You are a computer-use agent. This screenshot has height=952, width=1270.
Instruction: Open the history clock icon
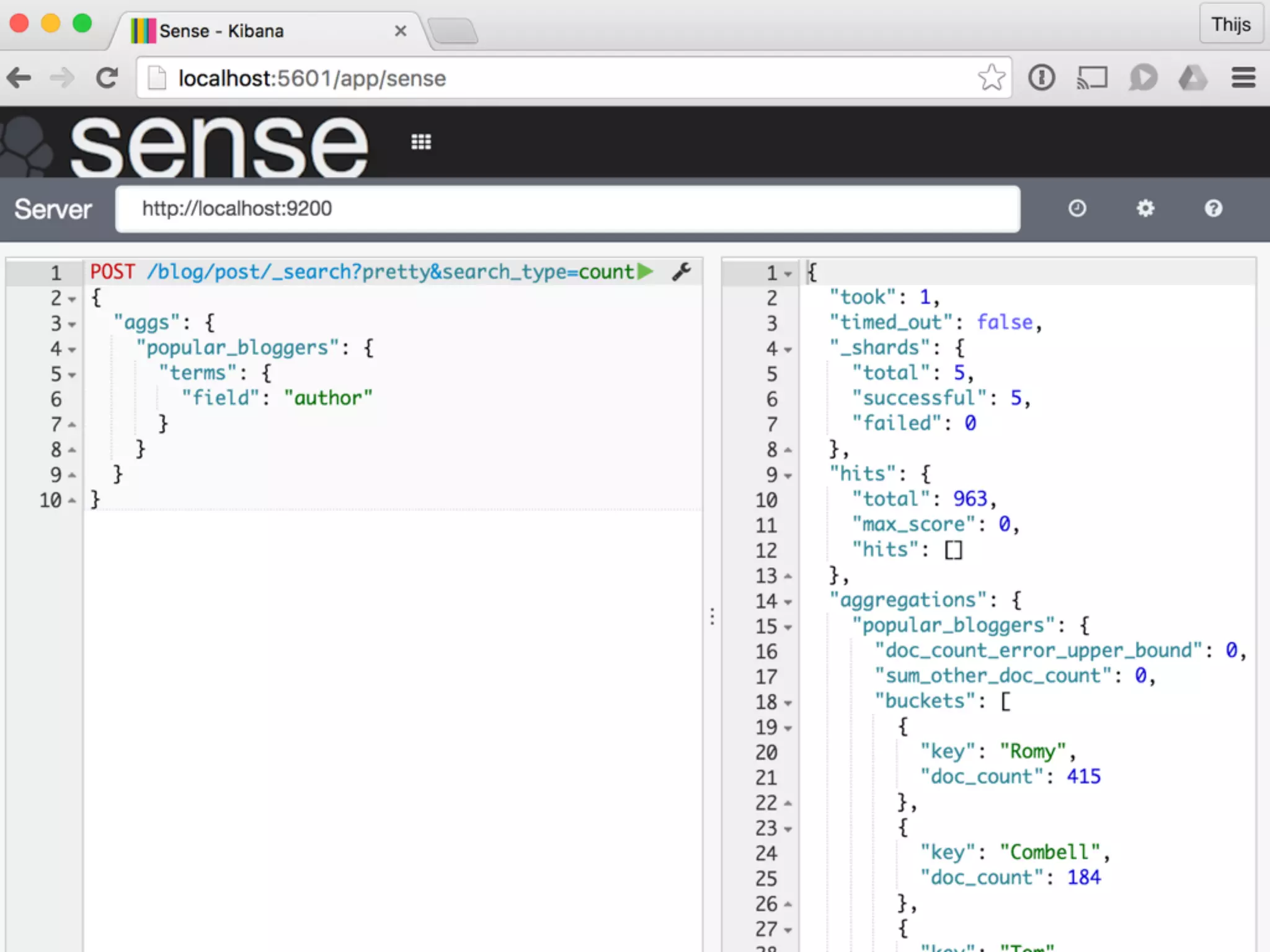1077,208
